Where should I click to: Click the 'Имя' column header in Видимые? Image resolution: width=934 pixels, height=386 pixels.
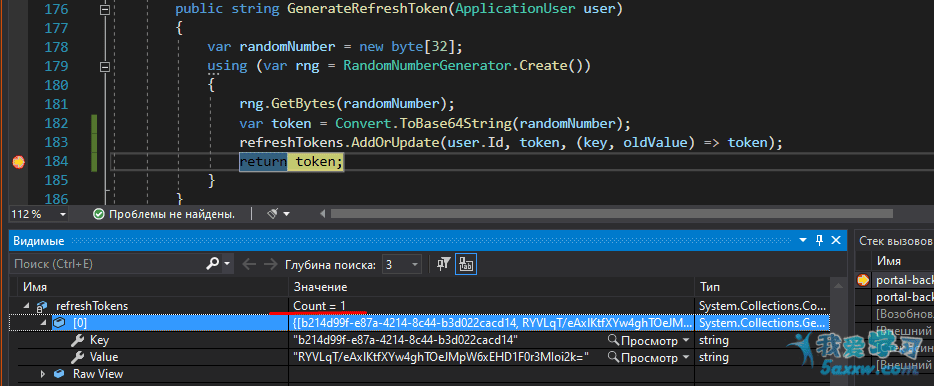pyautogui.click(x=35, y=287)
